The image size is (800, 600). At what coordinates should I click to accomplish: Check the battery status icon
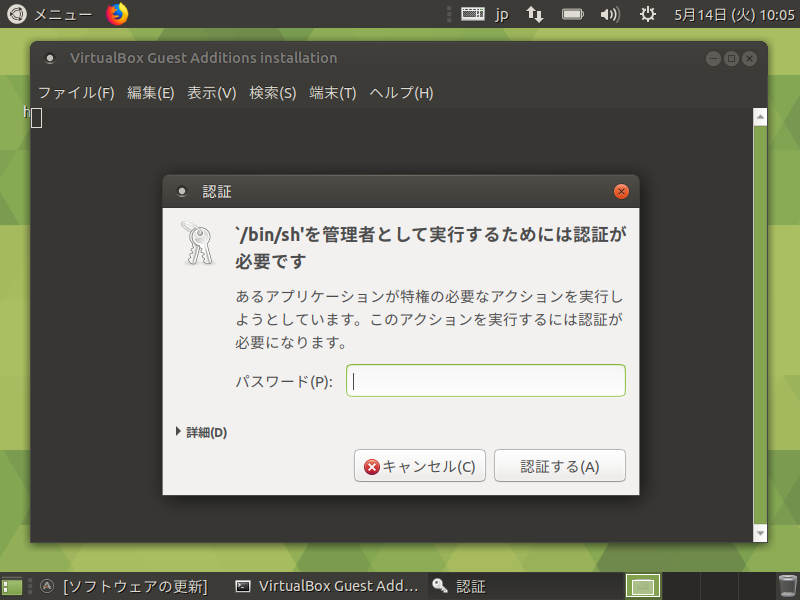(572, 14)
